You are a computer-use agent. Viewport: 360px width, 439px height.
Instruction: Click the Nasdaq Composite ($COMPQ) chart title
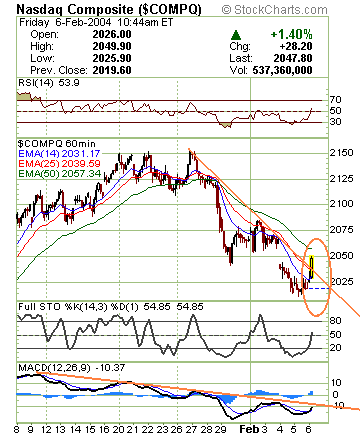pyautogui.click(x=109, y=9)
